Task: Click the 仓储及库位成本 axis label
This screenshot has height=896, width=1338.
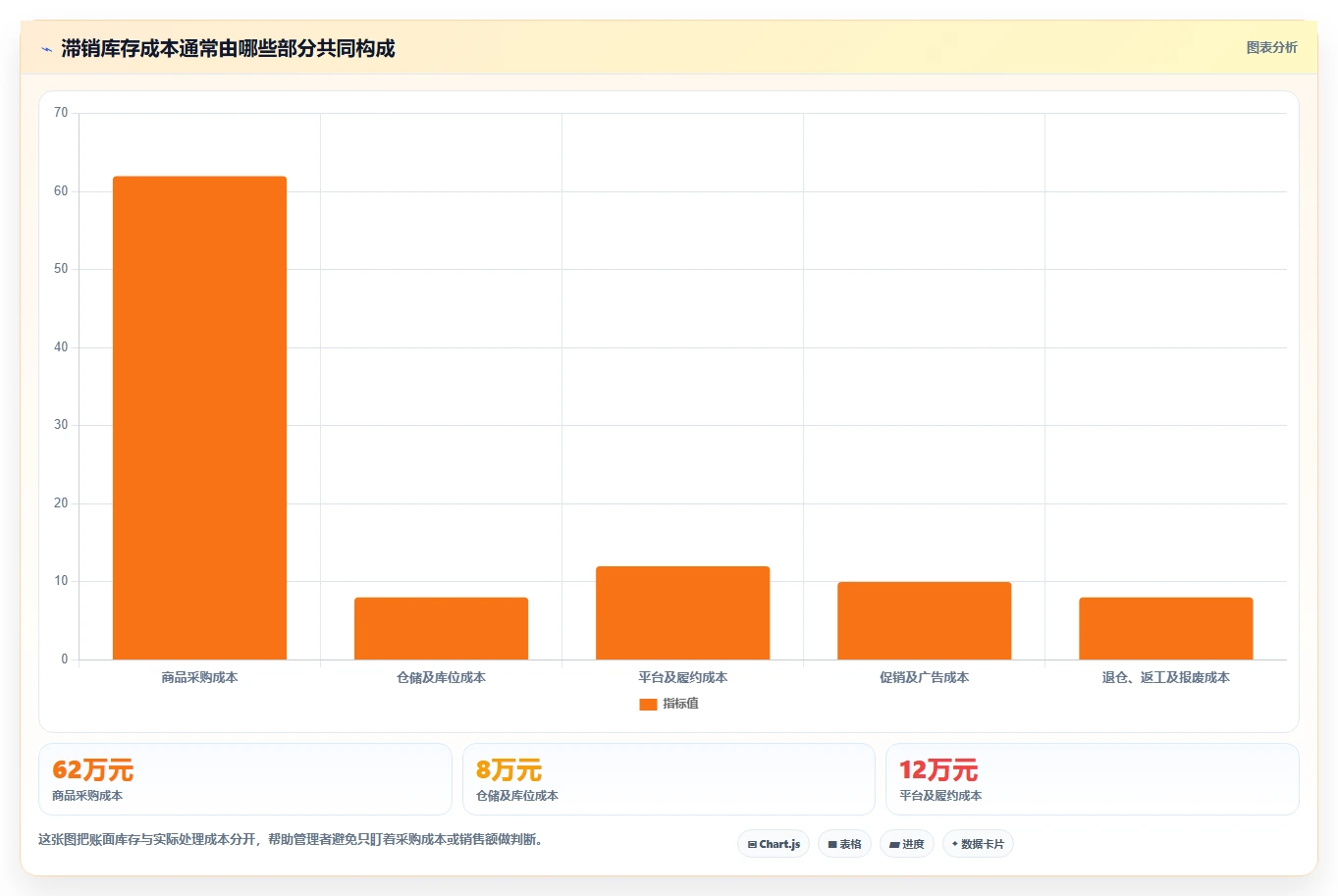Action: click(441, 677)
